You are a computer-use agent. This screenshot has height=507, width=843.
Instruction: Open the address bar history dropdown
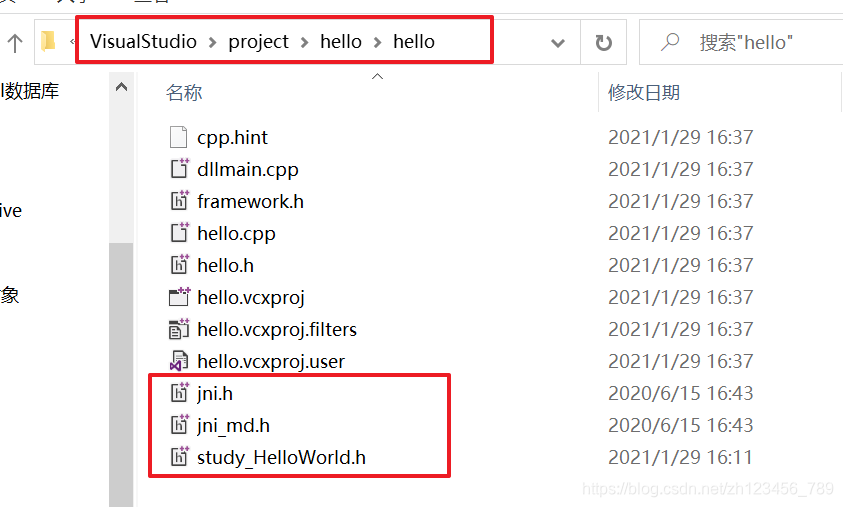coord(558,42)
